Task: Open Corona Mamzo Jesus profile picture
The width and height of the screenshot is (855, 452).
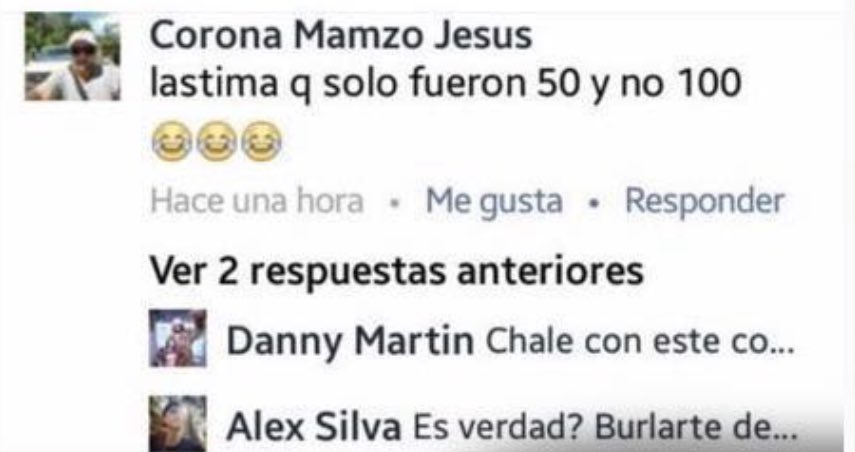Action: (73, 57)
